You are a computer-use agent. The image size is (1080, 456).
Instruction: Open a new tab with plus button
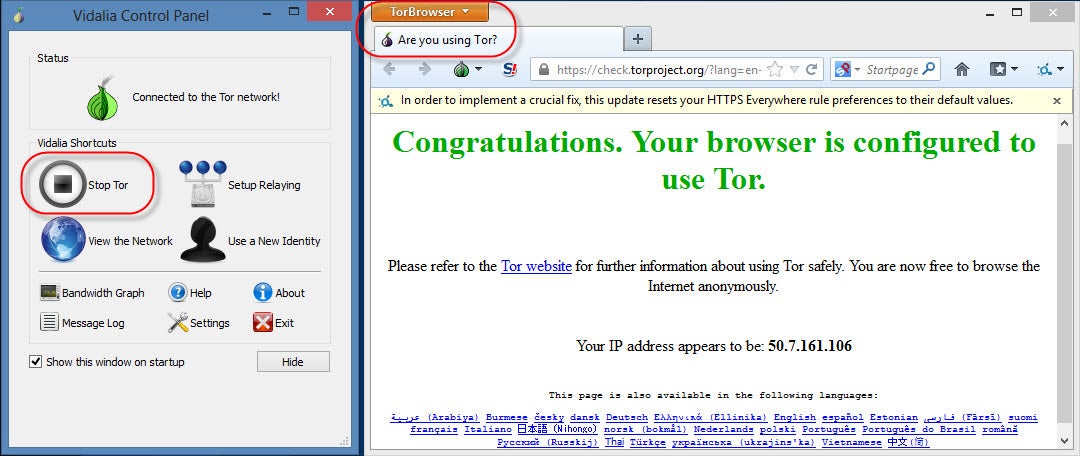point(638,39)
